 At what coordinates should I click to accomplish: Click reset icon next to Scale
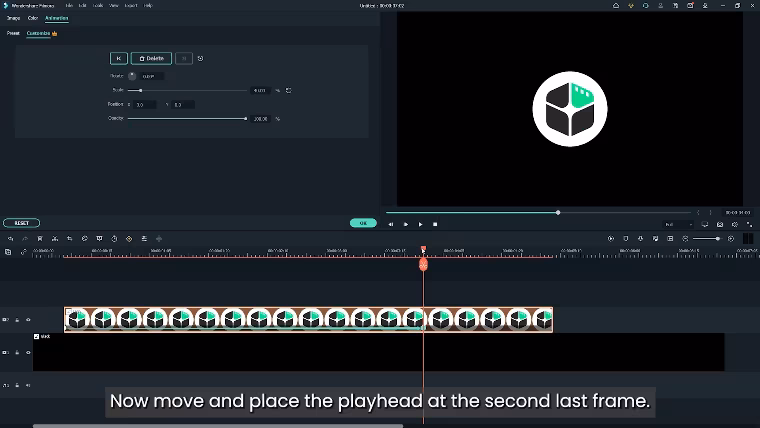(288, 90)
